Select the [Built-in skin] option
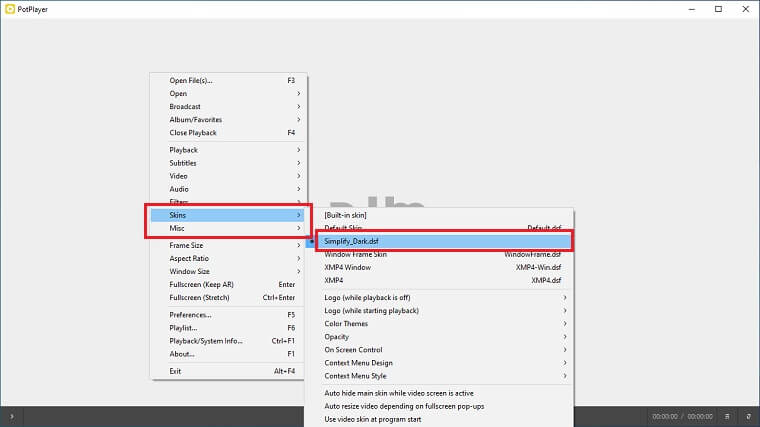The image size is (760, 427). 439,215
